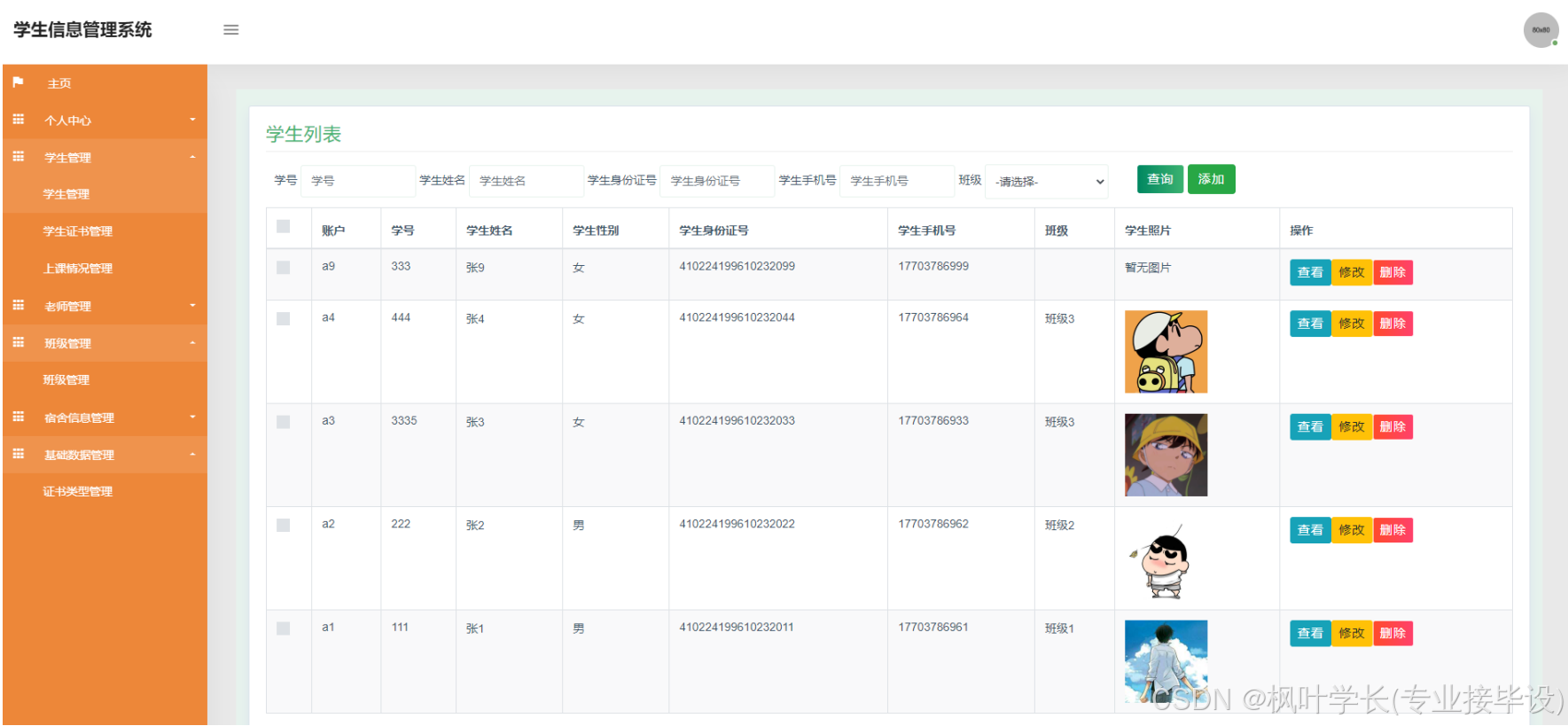
Task: Click the grid icon beside 宿舍信息管理
Action: coord(19,418)
